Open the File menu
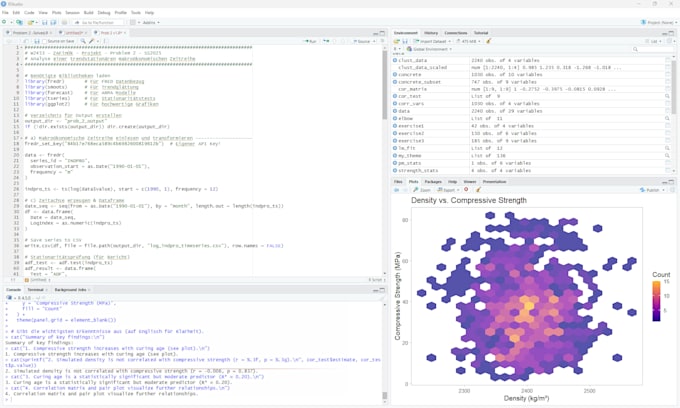This screenshot has height=408, width=680. [x=5, y=13]
